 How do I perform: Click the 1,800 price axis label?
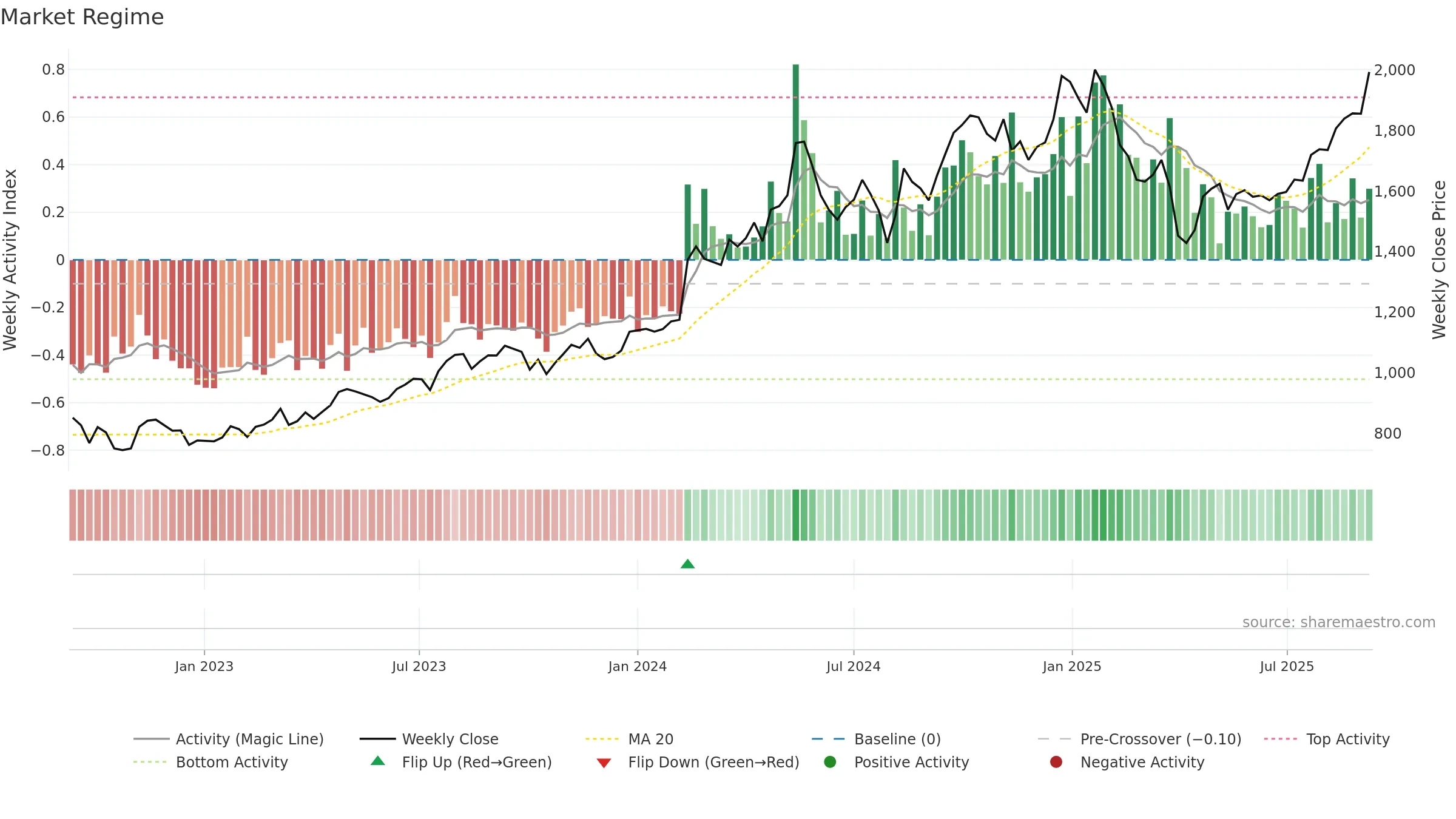point(1395,130)
